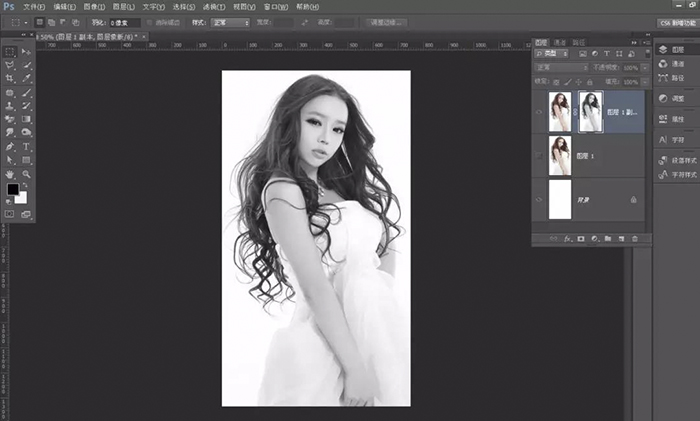Click the layer mask thumbnail on top layer

click(590, 113)
